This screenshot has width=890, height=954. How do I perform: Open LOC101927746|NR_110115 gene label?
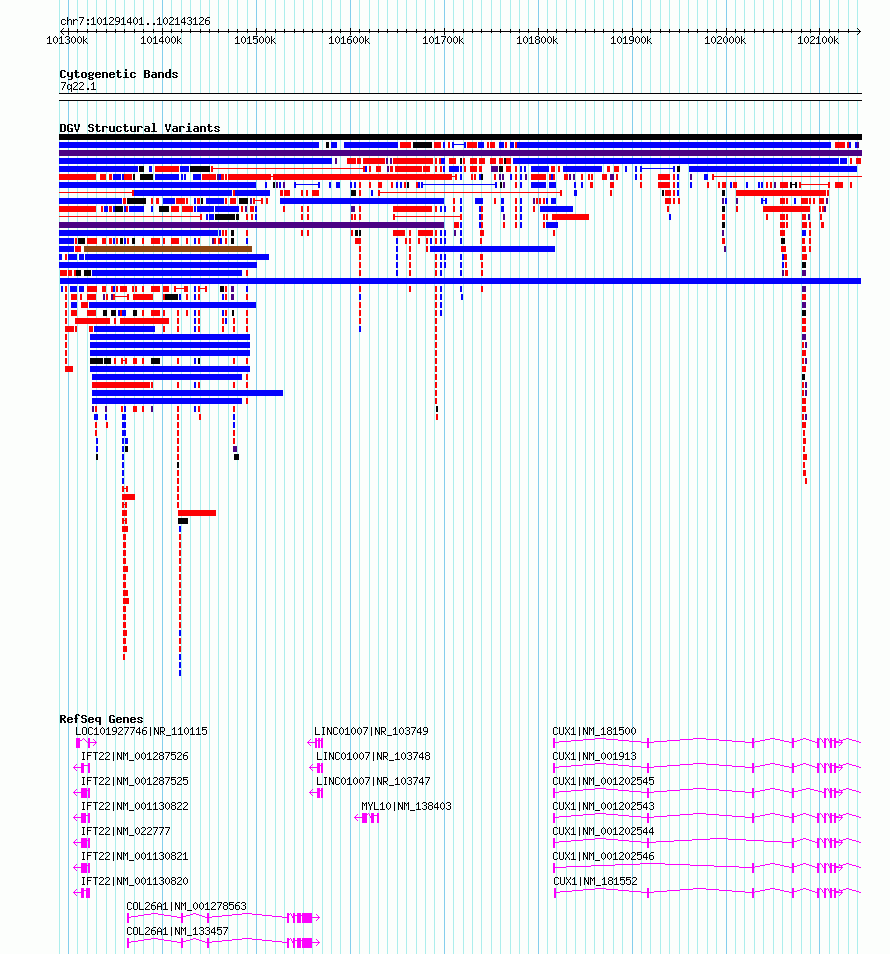click(141, 731)
